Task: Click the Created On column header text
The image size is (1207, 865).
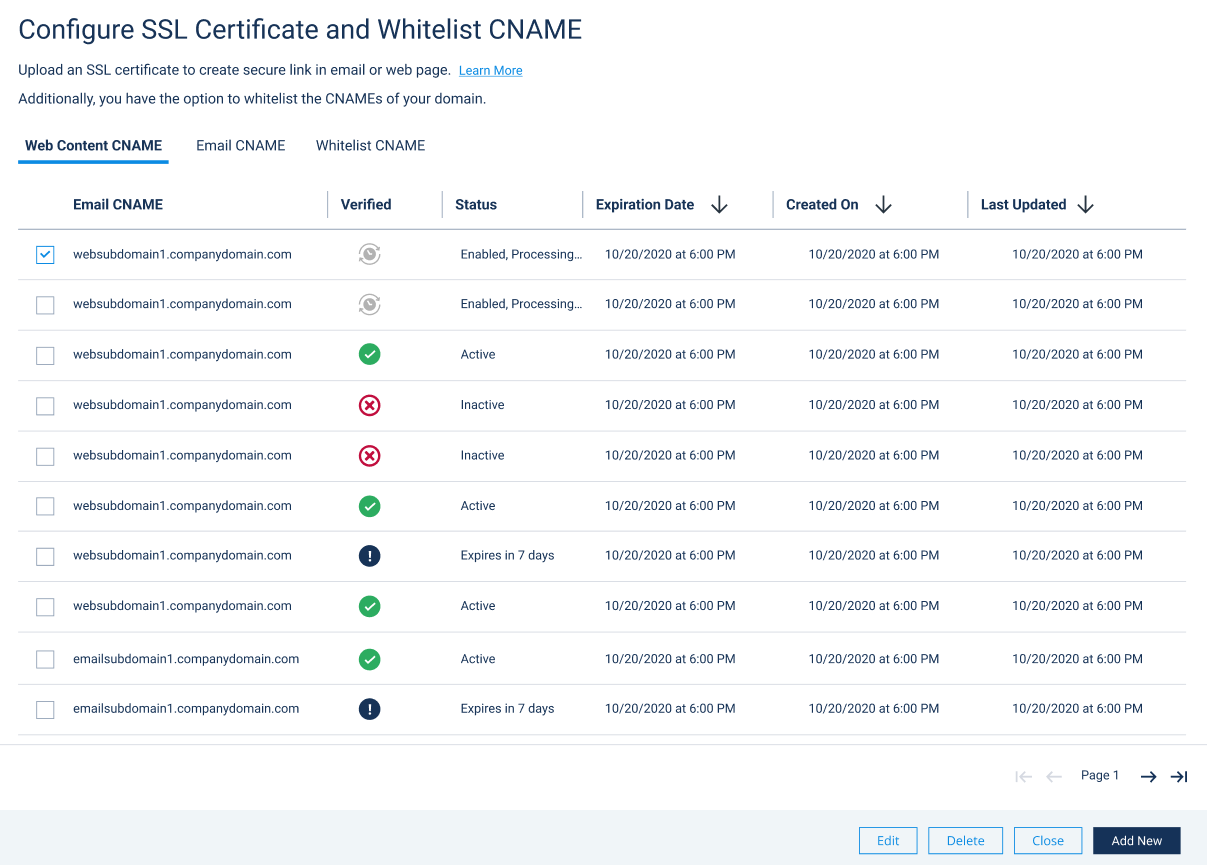Action: (x=822, y=204)
